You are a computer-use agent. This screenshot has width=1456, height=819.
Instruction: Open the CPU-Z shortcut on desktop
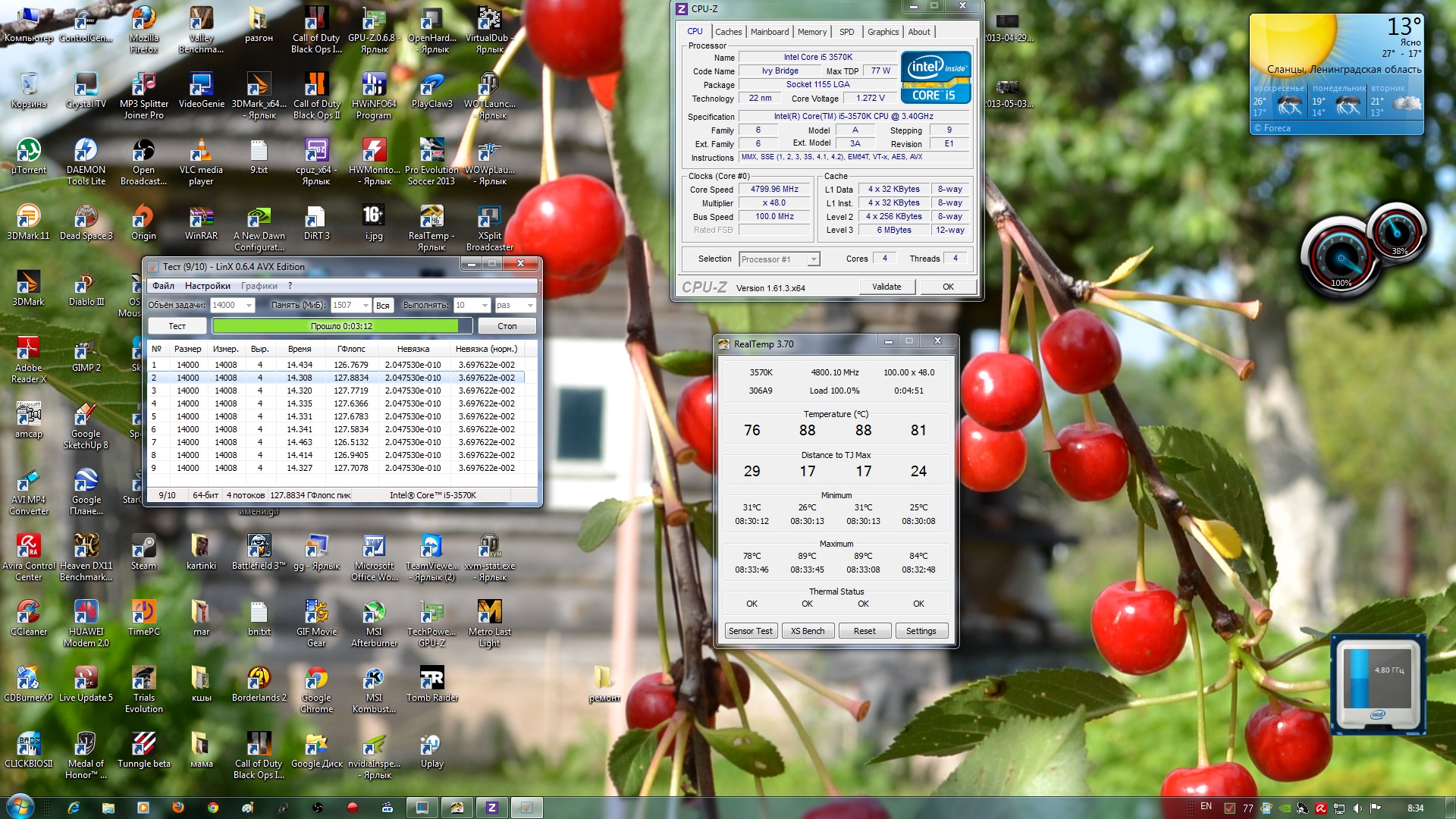coord(316,151)
